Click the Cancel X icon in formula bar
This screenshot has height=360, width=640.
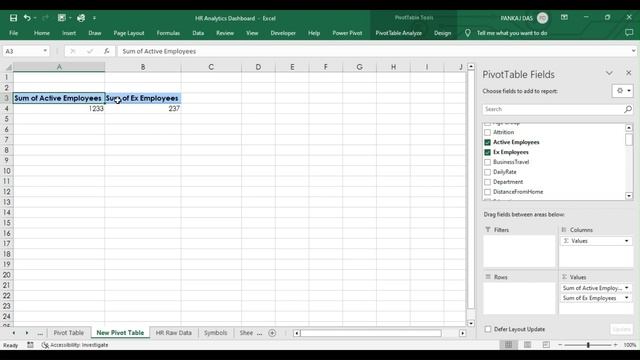pyautogui.click(x=73, y=51)
